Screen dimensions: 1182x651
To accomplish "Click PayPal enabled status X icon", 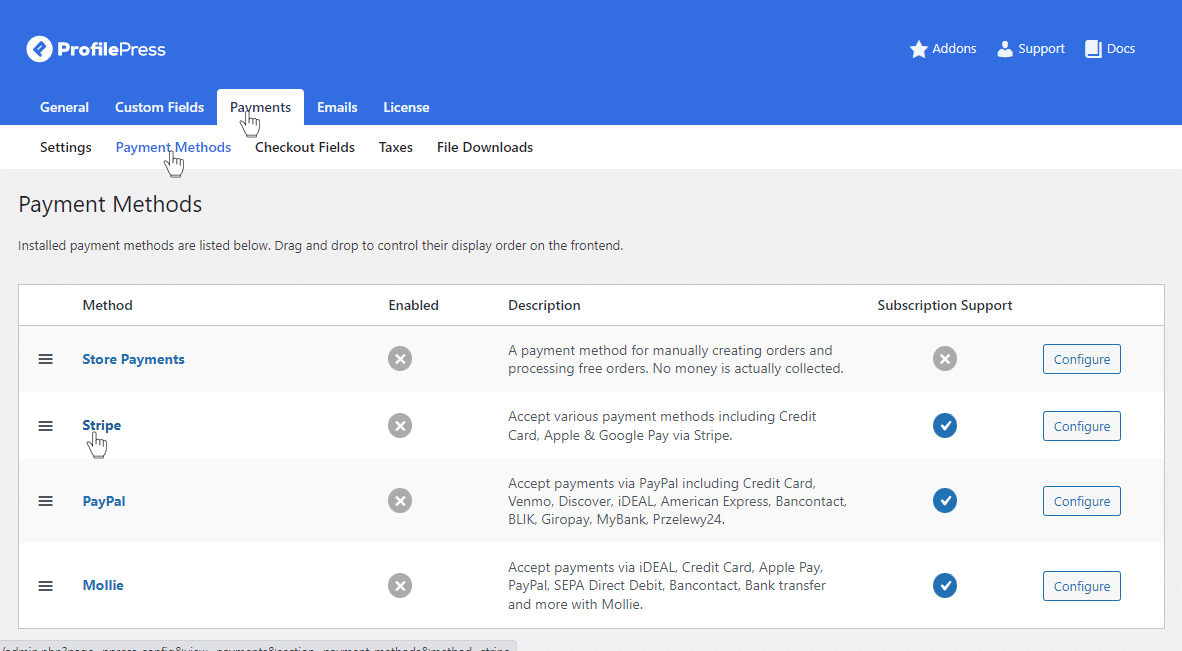I will click(x=400, y=501).
